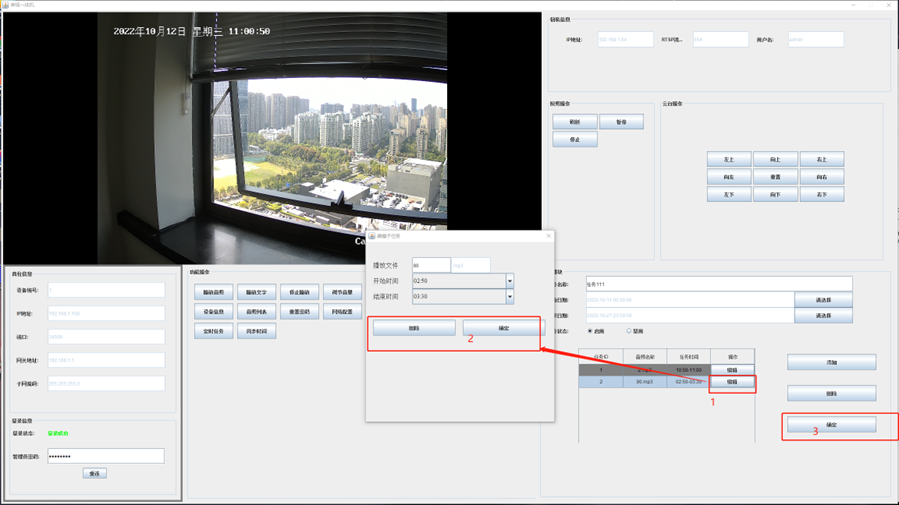The width and height of the screenshot is (899, 505).
Task: Expand the 结束时间 dropdown arrow
Action: tap(509, 296)
